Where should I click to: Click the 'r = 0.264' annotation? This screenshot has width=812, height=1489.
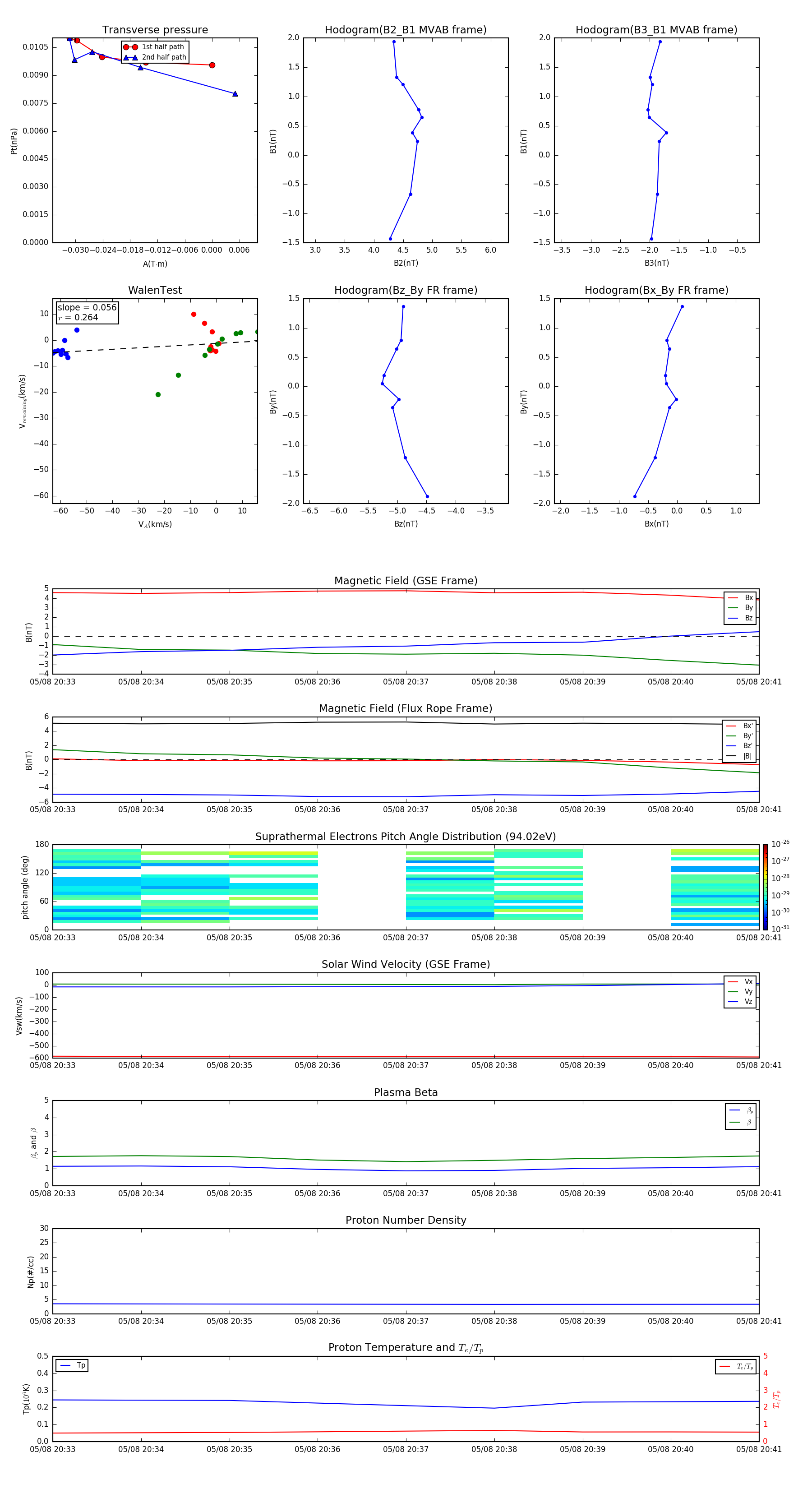[78, 317]
